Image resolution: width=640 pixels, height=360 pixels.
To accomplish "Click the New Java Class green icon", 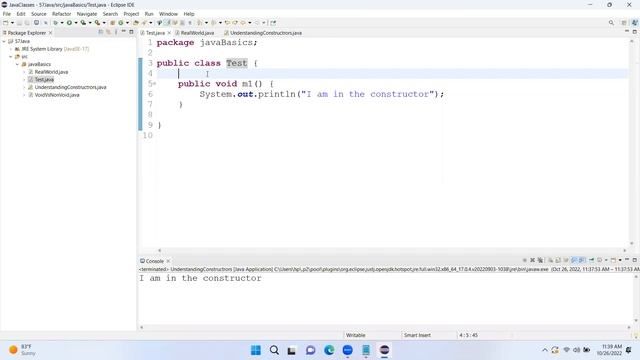I will click(x=121, y=23).
